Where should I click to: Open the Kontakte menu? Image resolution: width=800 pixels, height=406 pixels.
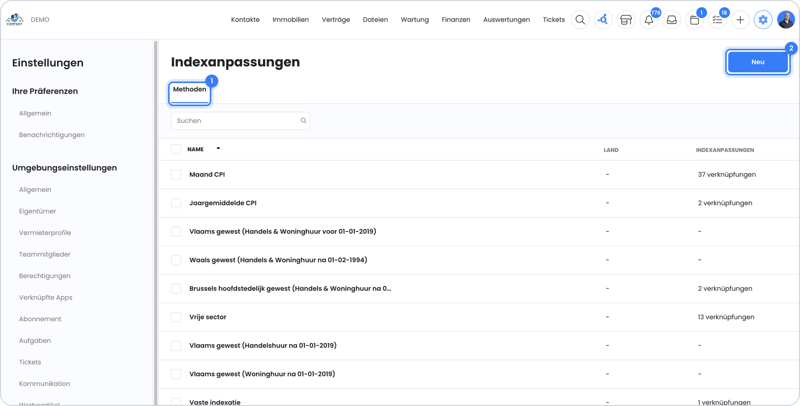(x=245, y=20)
